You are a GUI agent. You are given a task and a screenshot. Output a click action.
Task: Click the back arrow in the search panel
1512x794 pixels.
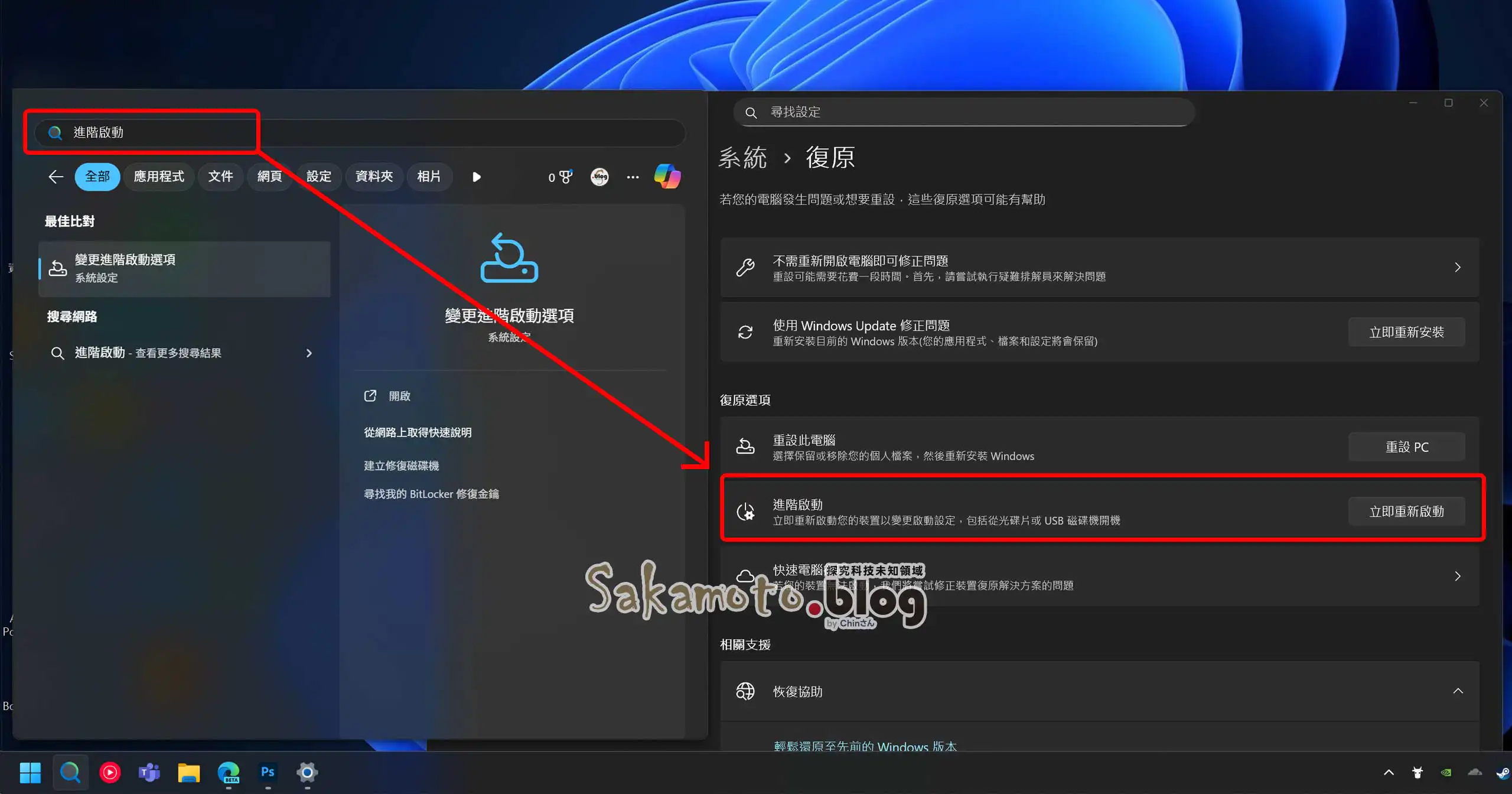coord(55,177)
